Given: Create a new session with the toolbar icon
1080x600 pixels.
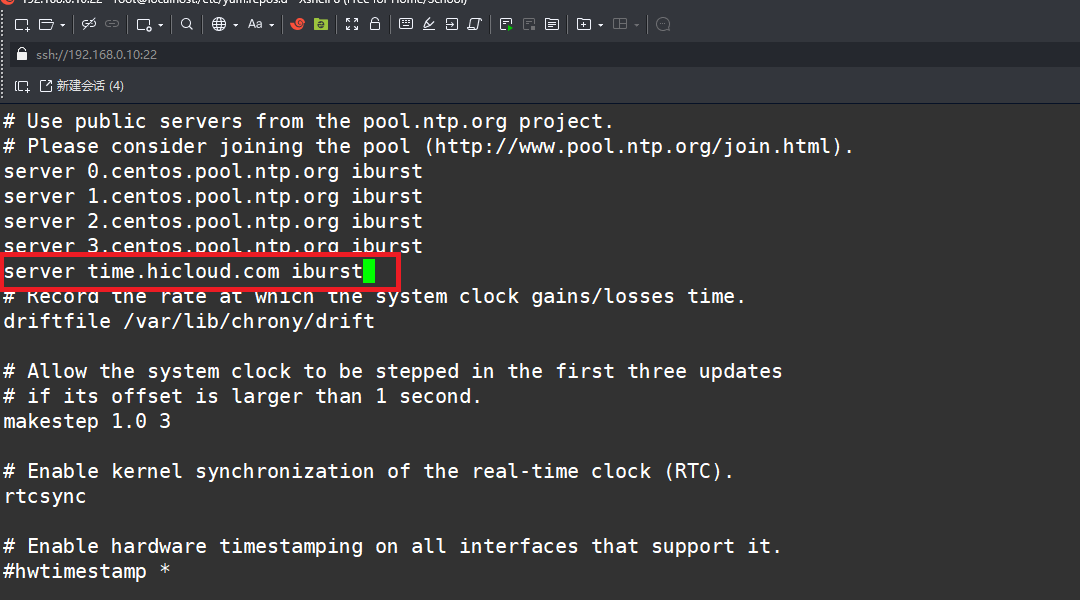Looking at the screenshot, I should (x=22, y=25).
